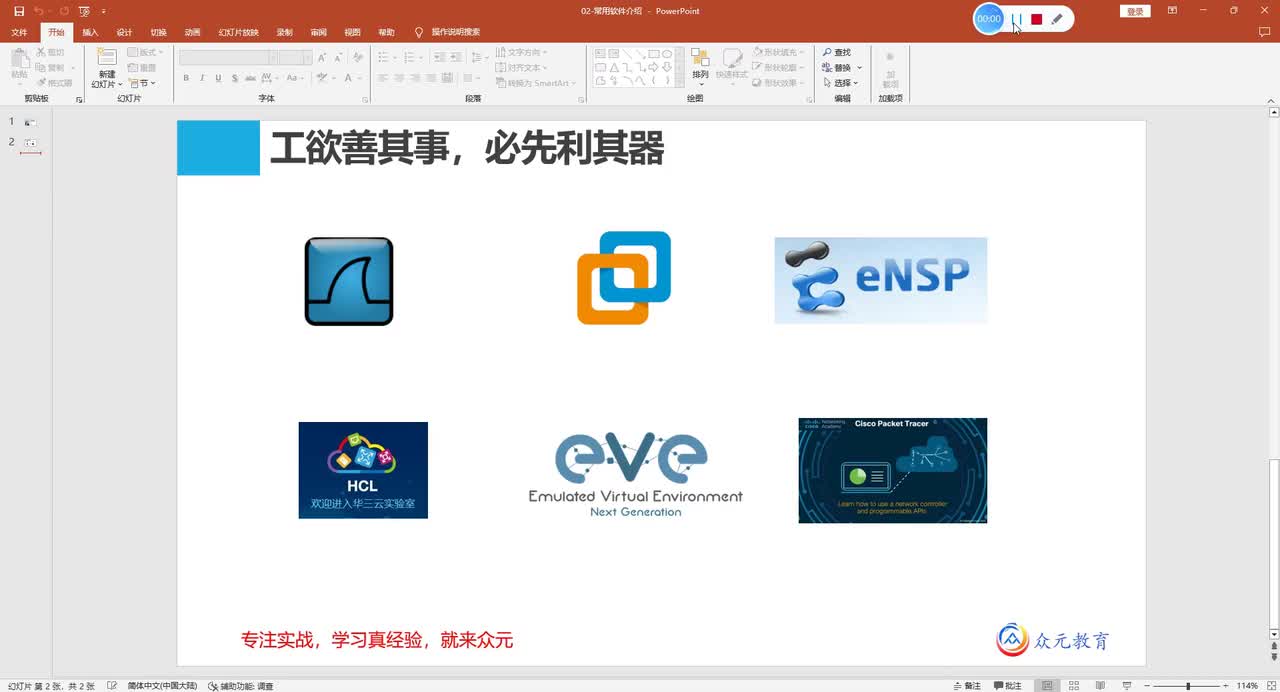The height and width of the screenshot is (692, 1280).
Task: Click the recorder's pencil annotate icon
Action: (1057, 19)
